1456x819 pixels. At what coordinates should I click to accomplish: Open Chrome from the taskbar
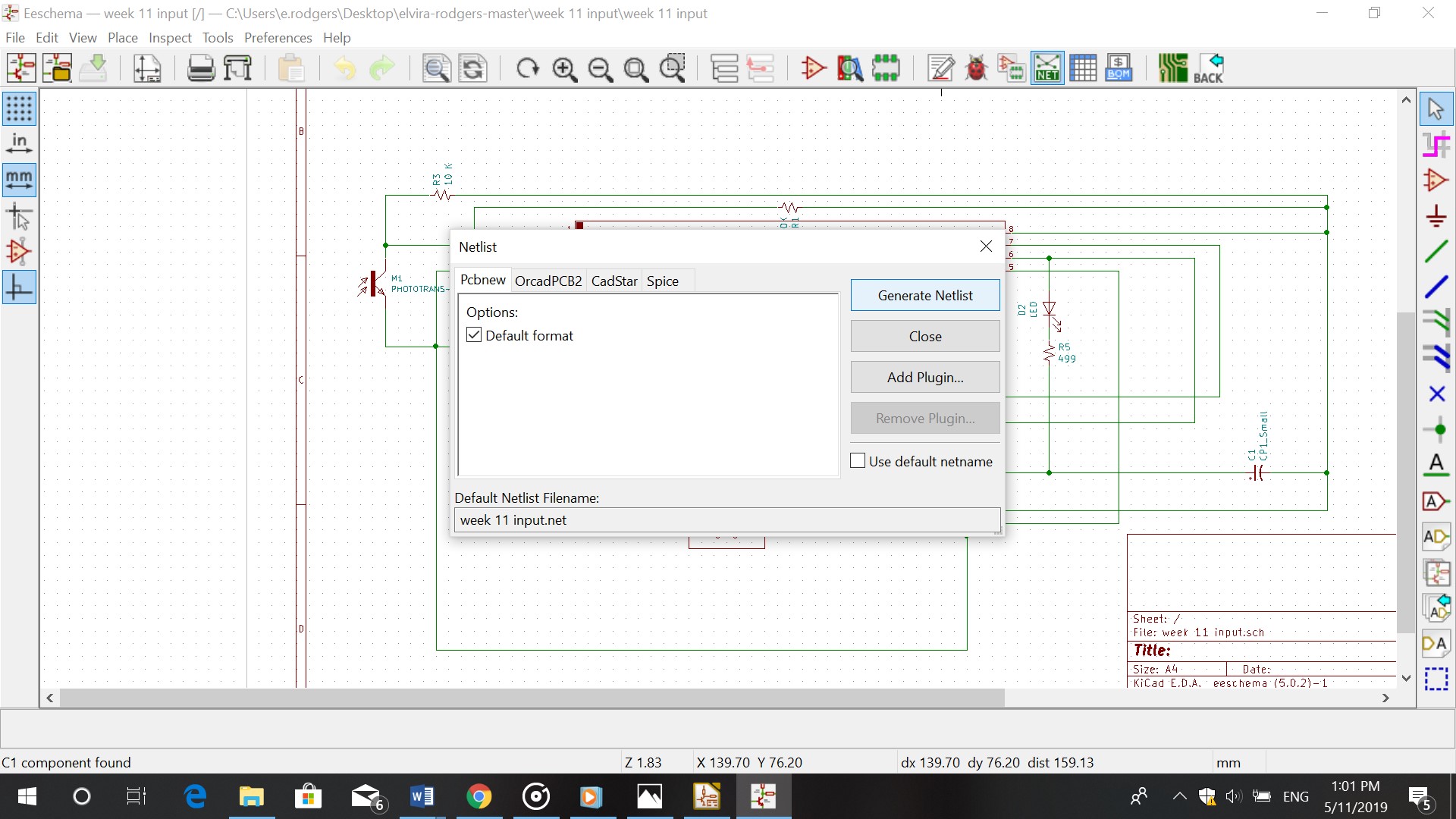479,797
